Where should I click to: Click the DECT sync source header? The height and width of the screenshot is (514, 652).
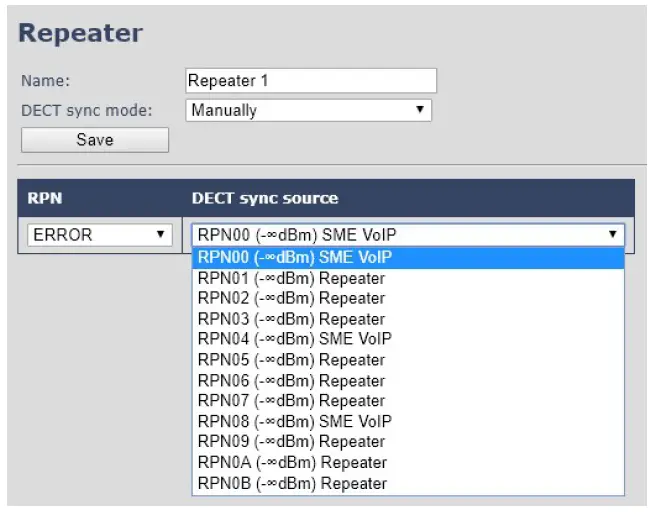(265, 198)
